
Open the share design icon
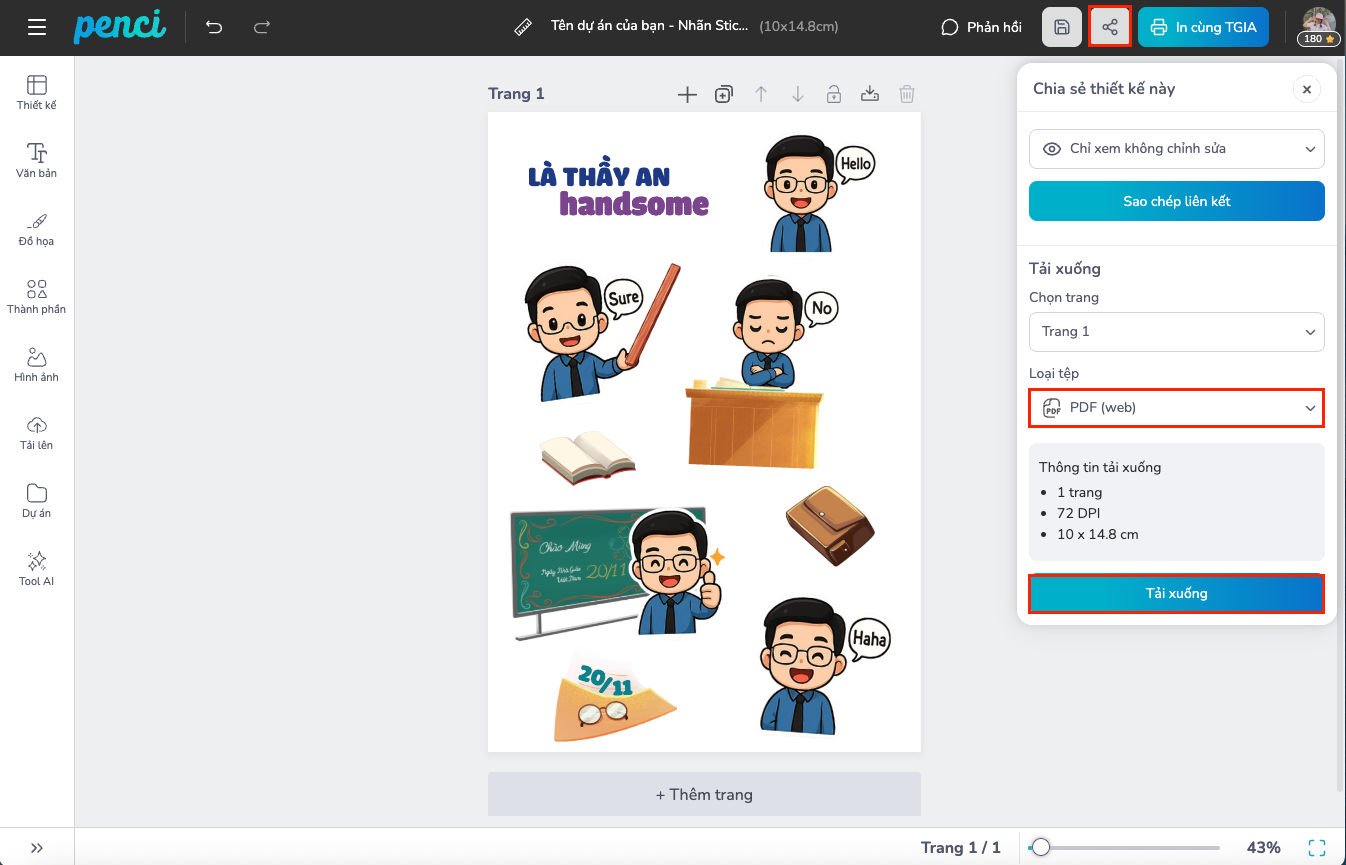coord(1110,27)
